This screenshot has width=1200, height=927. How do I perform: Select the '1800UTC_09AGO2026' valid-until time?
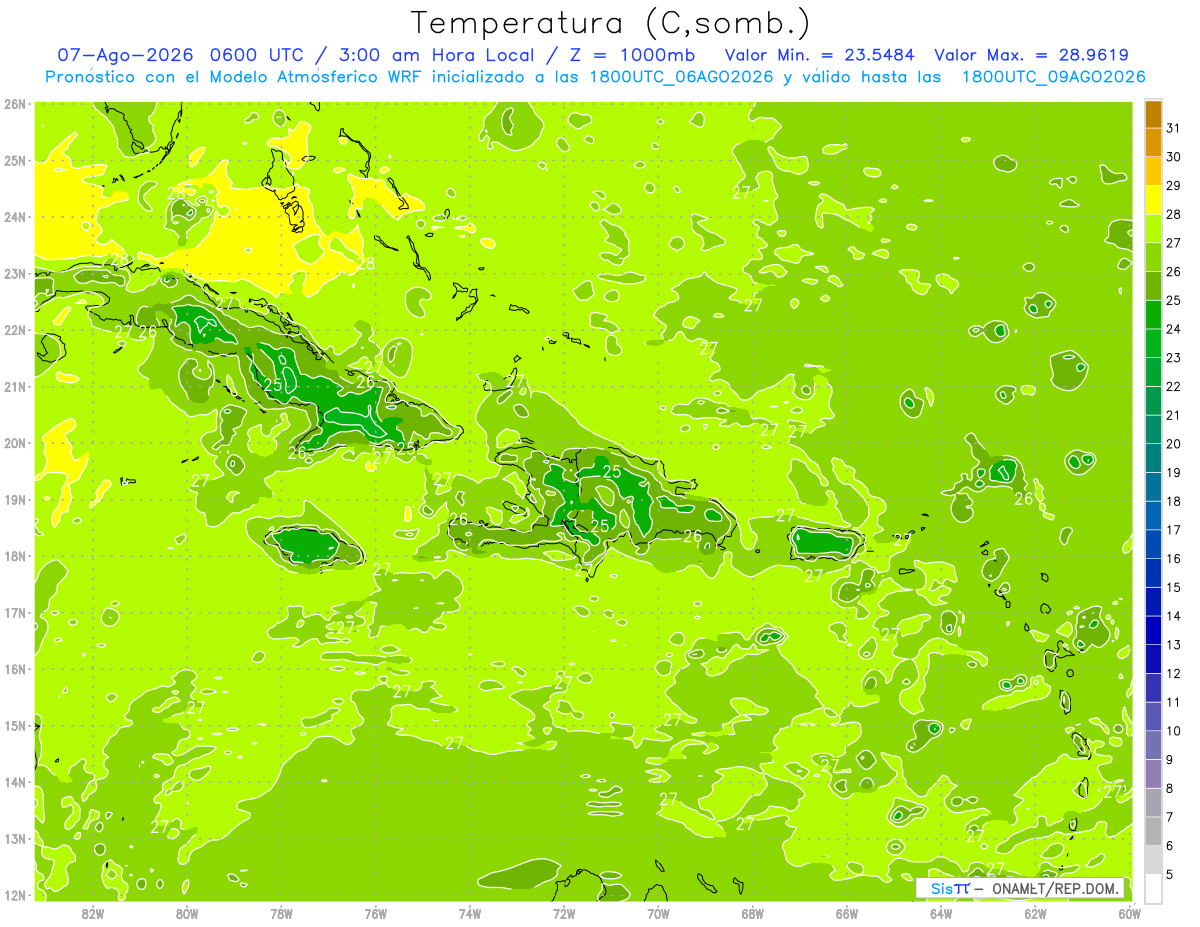(x=1054, y=77)
